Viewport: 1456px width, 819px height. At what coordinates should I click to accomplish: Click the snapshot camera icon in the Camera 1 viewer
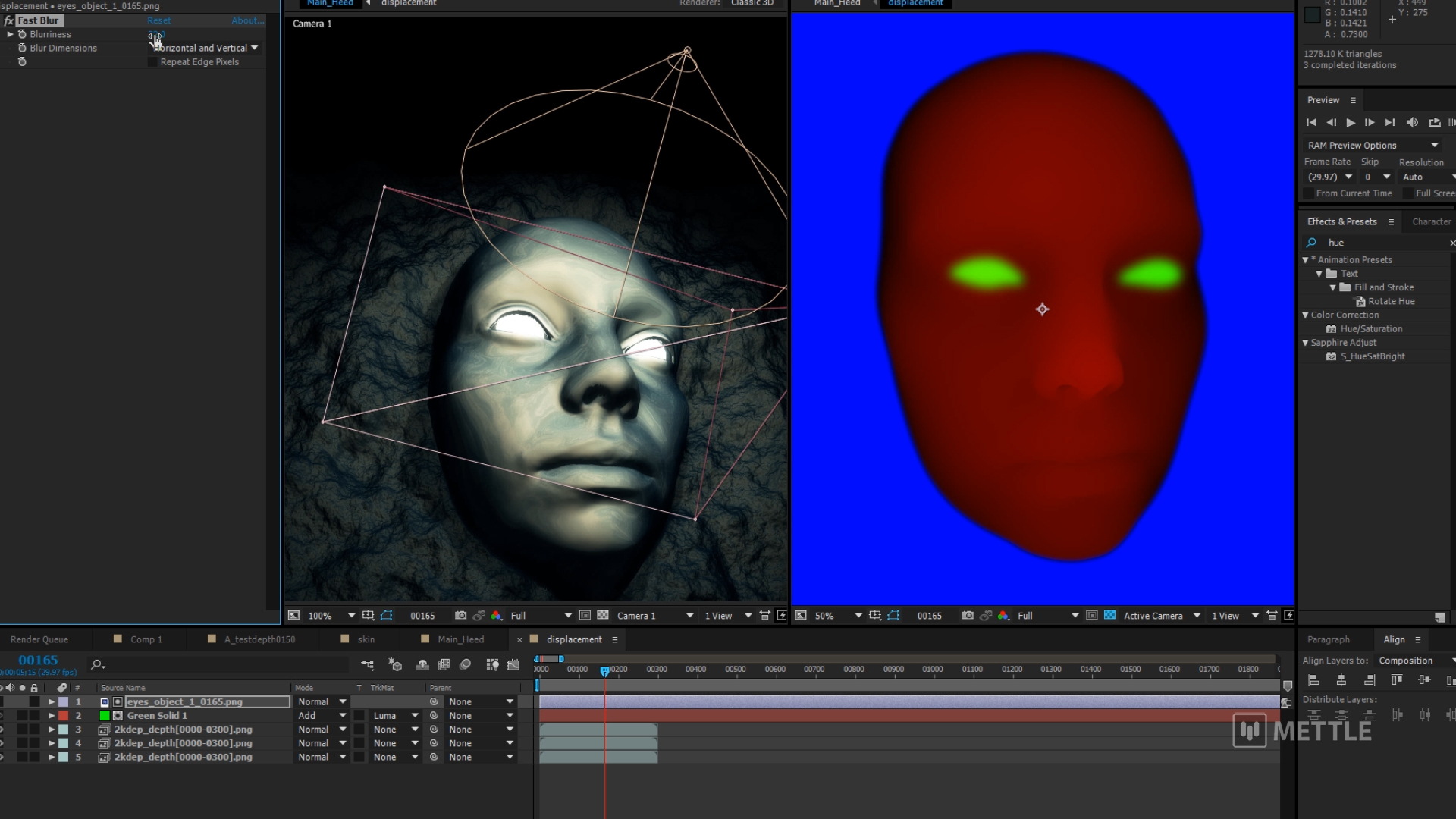(x=460, y=616)
